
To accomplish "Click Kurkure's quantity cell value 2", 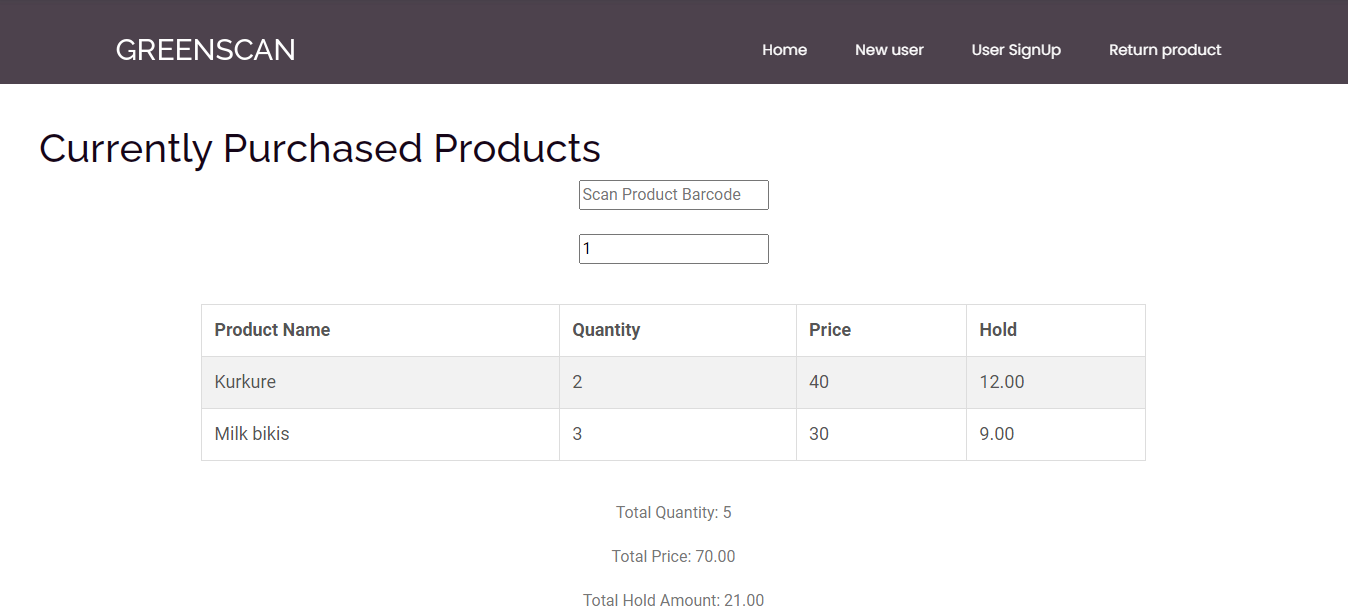I will [577, 382].
